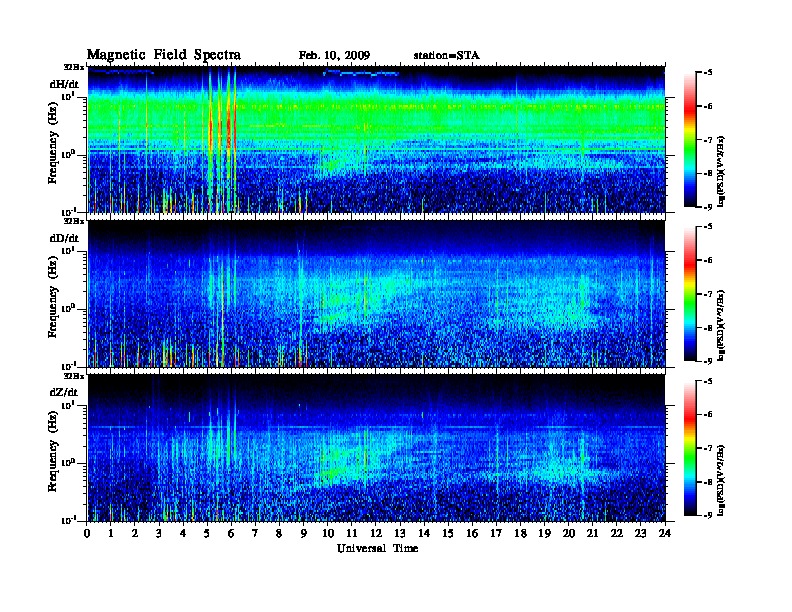Click the -7 tick on the dH/dt color bar
This screenshot has height=612, width=792.
point(708,140)
